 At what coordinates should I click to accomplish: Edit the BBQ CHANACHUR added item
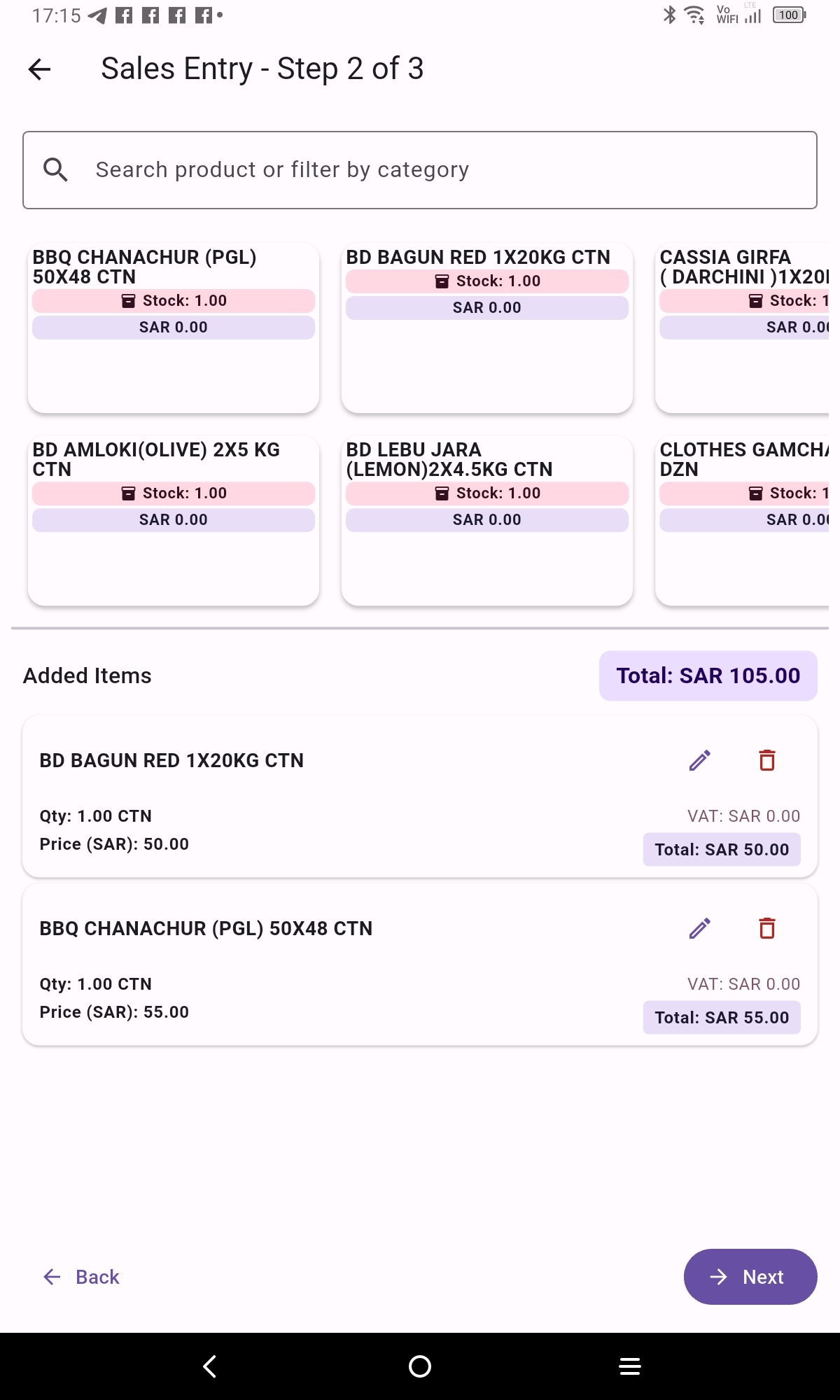(699, 928)
